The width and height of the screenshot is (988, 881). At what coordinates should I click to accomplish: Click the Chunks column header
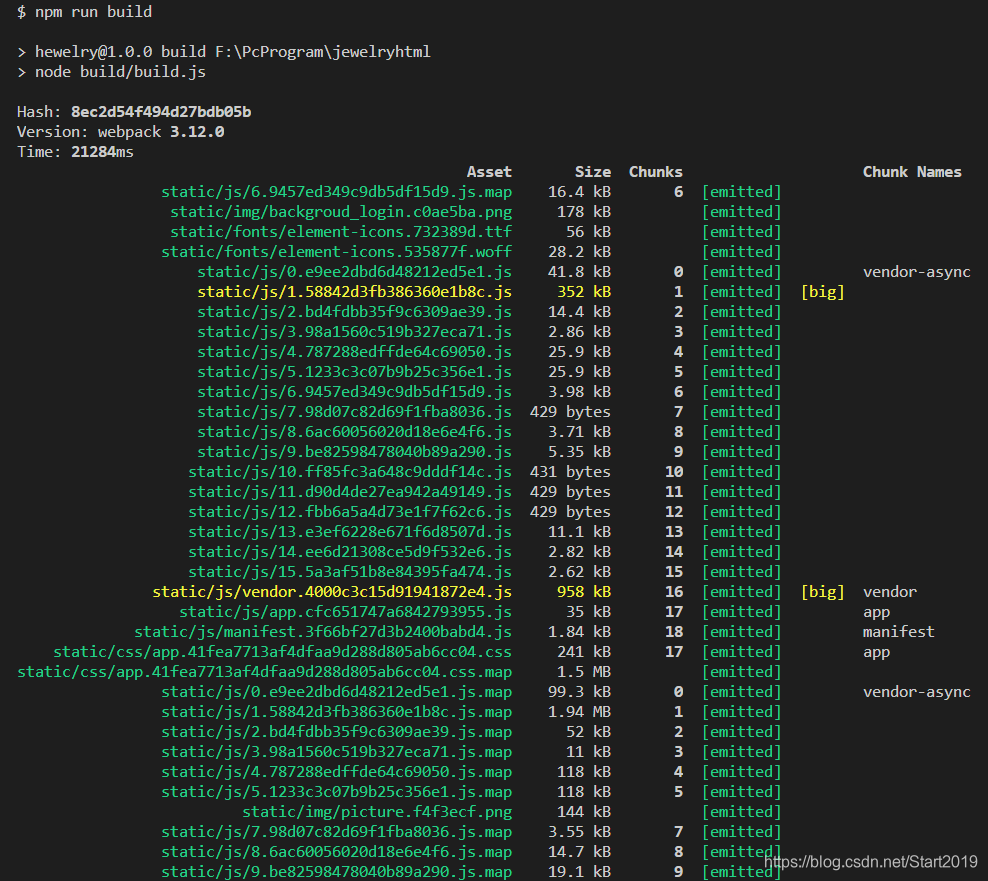[x=655, y=172]
